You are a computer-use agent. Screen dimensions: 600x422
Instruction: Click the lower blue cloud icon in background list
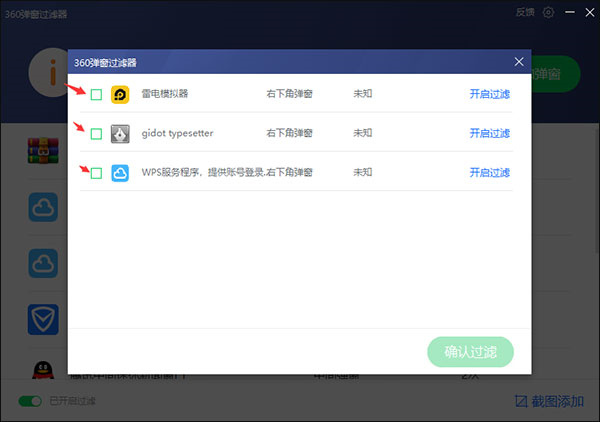(43, 263)
